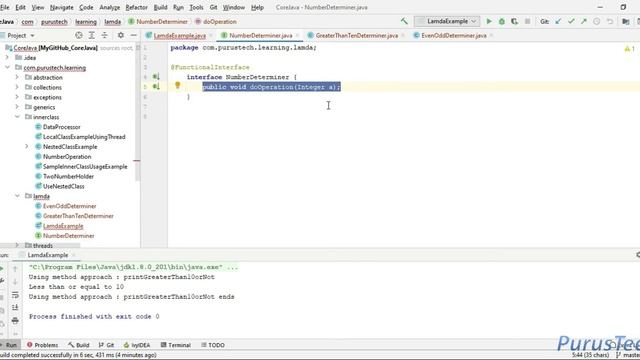Open Terminal tool window

[x=176, y=345]
